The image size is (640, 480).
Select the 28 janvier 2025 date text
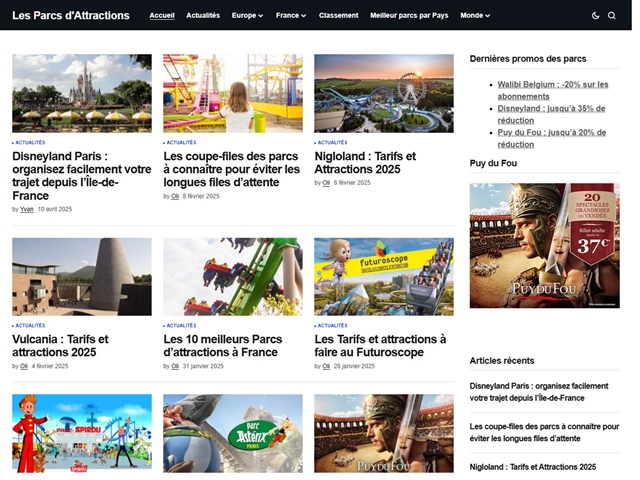(354, 366)
